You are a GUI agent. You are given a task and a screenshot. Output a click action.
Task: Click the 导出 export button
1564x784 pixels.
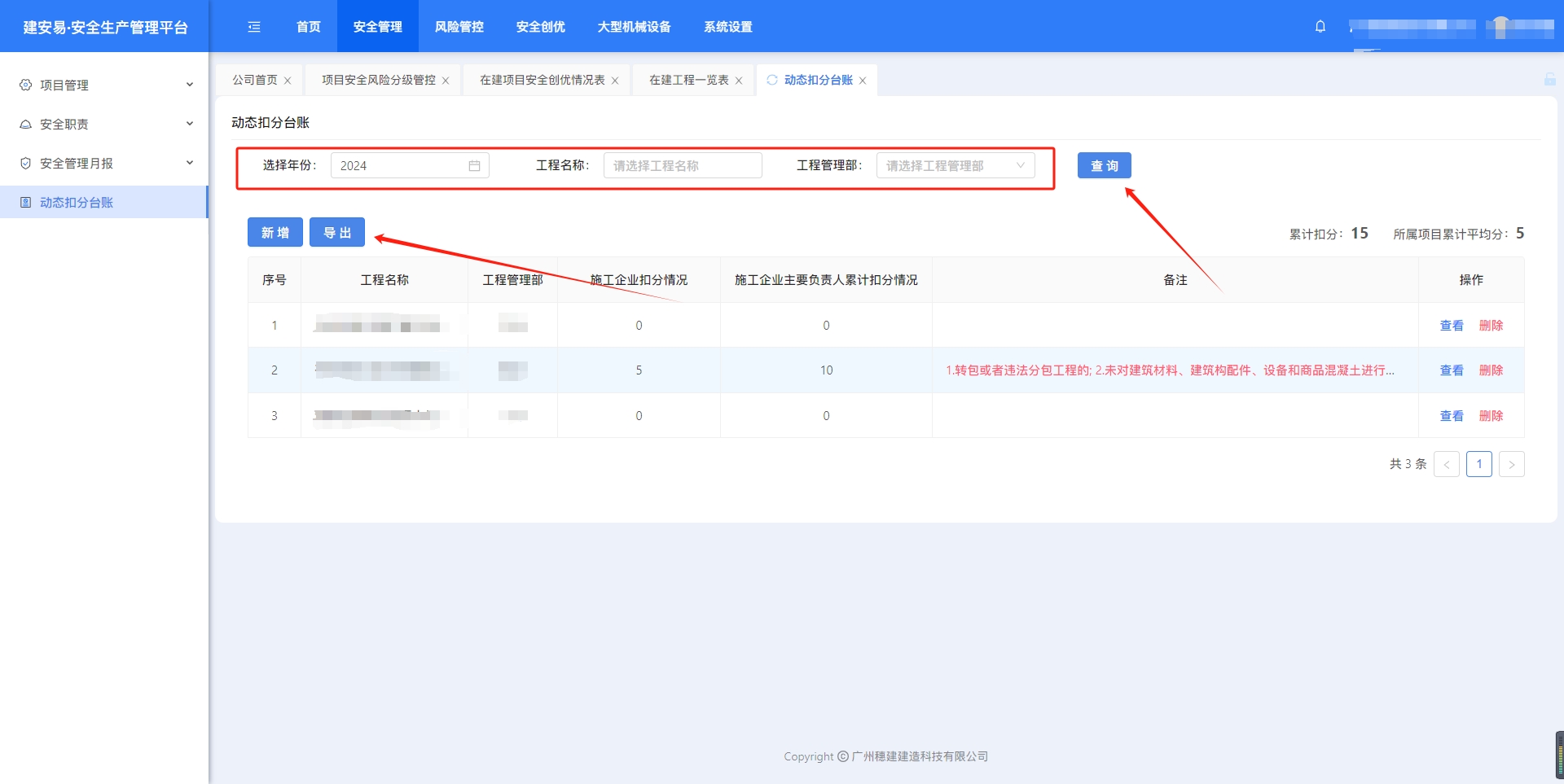(337, 233)
